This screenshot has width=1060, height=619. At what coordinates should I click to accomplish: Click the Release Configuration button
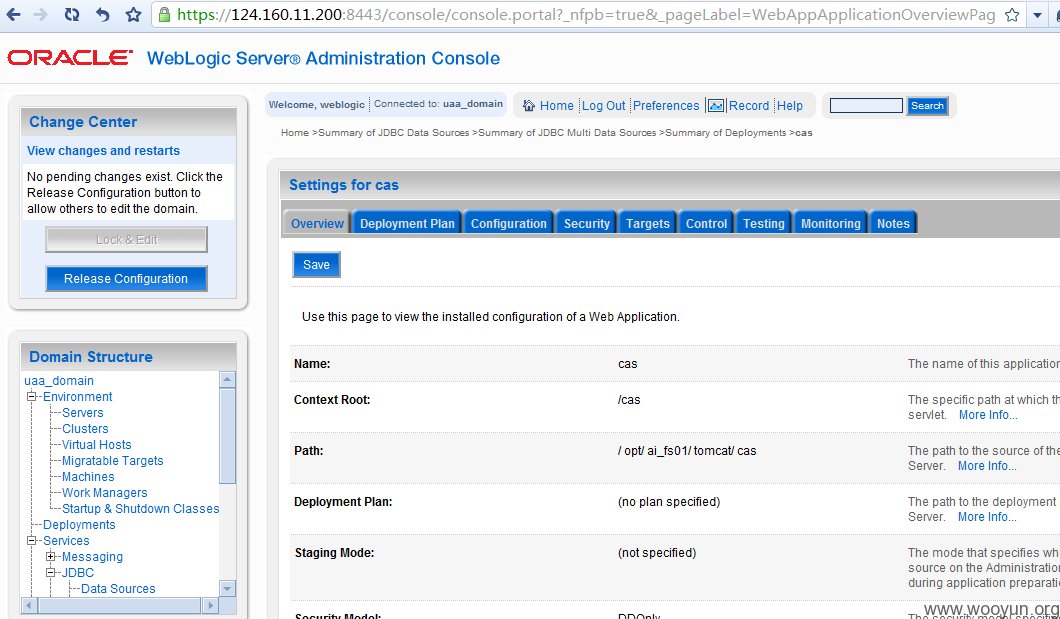tap(126, 278)
